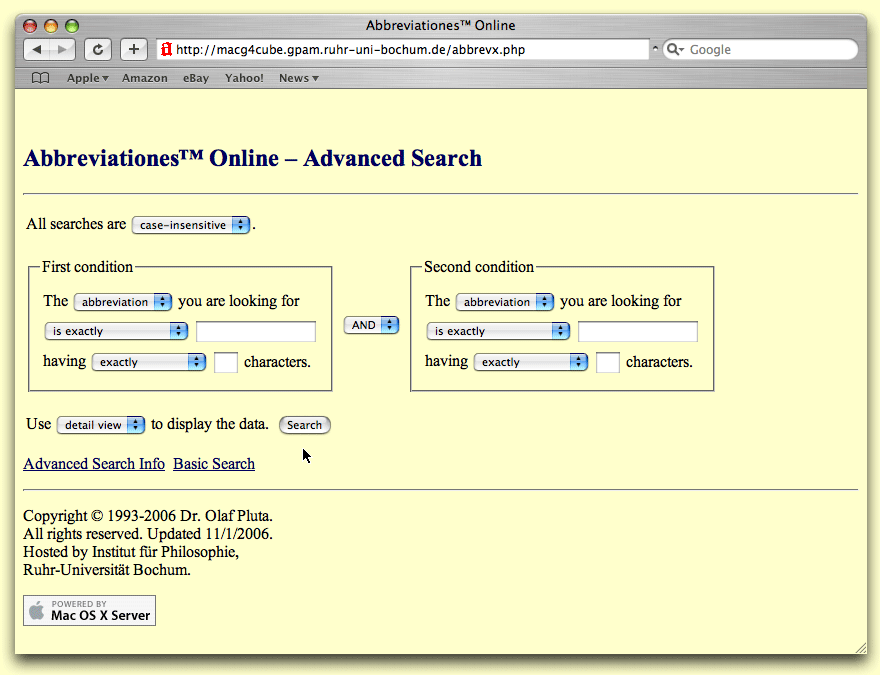Click the browser Forward arrow button
The height and width of the screenshot is (675, 880).
pos(62,49)
